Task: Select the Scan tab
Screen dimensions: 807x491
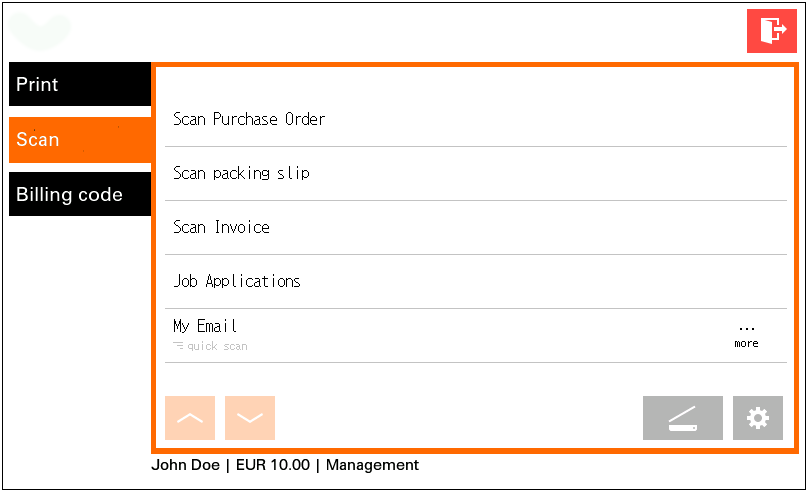Action: click(x=80, y=140)
